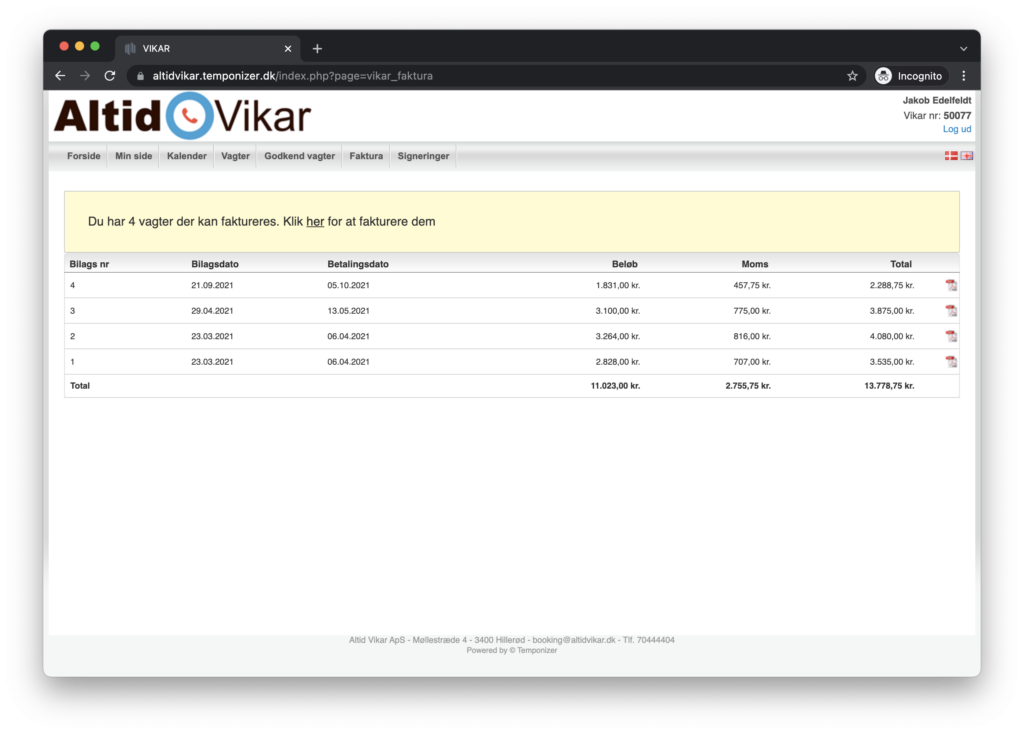
Task: Expand the tab search chevron
Action: (963, 48)
